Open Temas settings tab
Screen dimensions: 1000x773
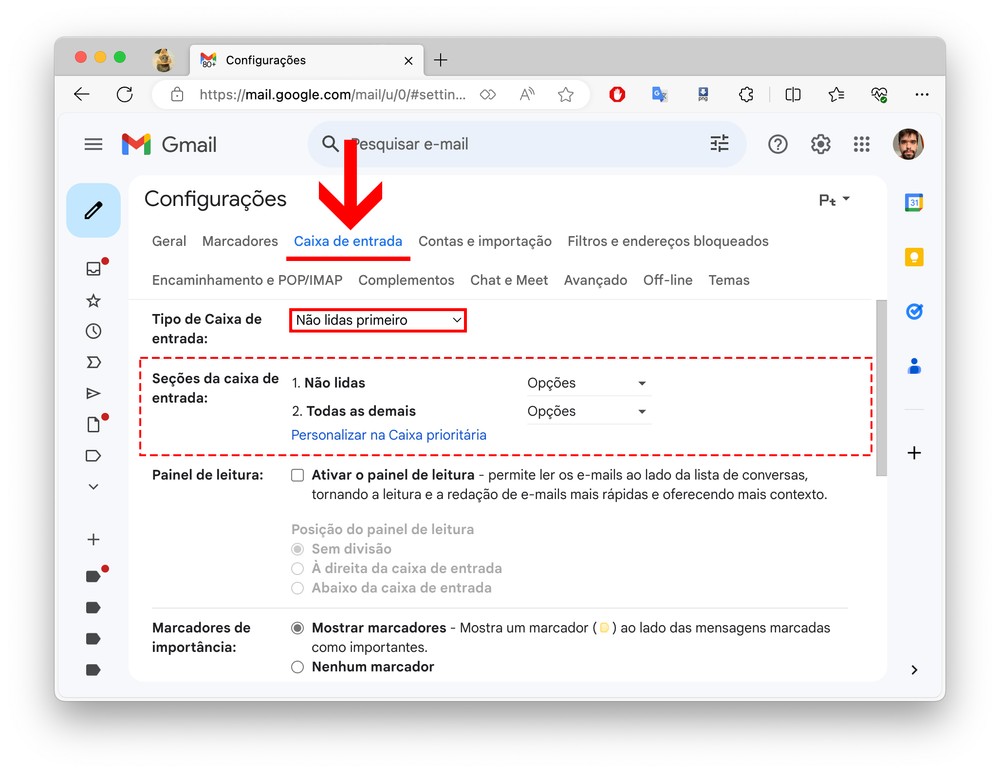pos(729,280)
